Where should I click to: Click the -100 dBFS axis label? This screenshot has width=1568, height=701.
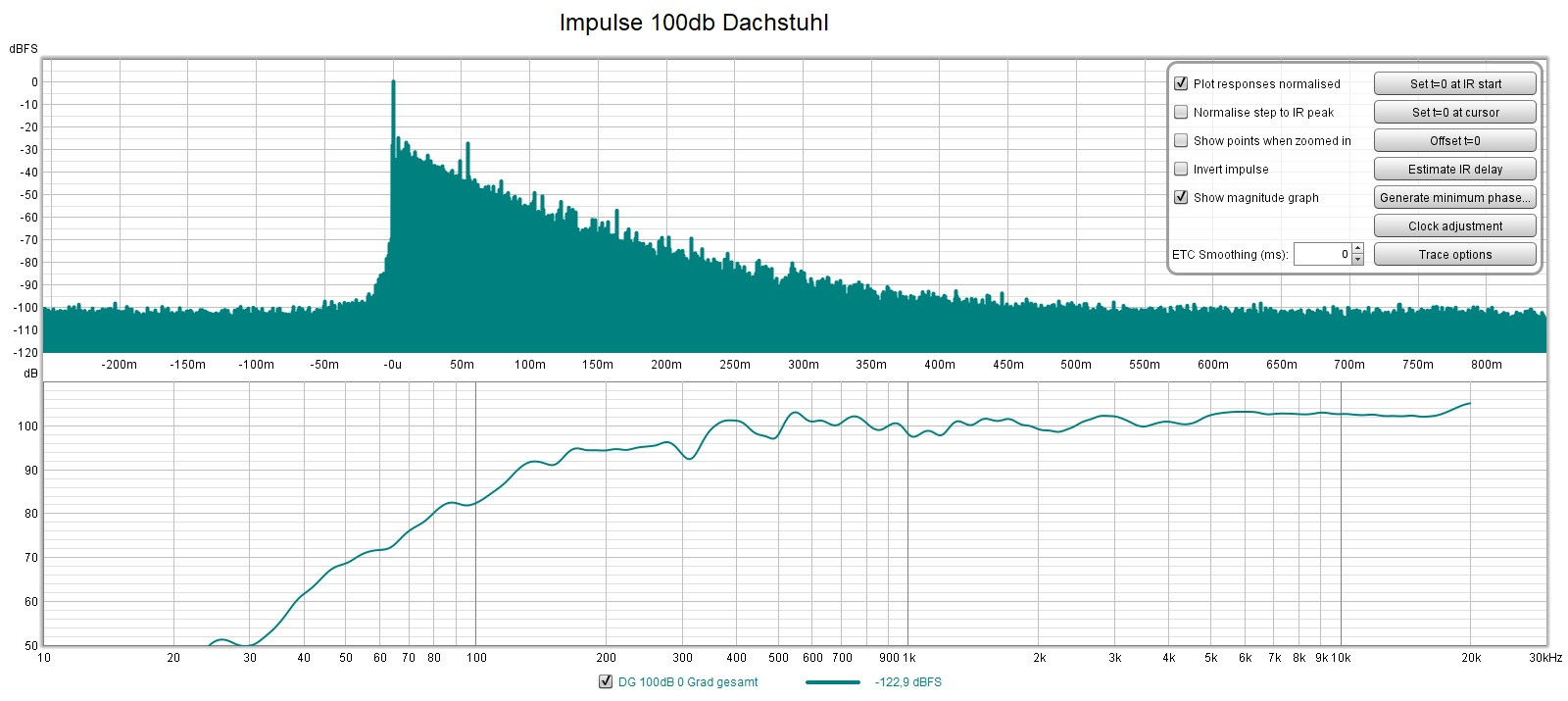pyautogui.click(x=24, y=308)
